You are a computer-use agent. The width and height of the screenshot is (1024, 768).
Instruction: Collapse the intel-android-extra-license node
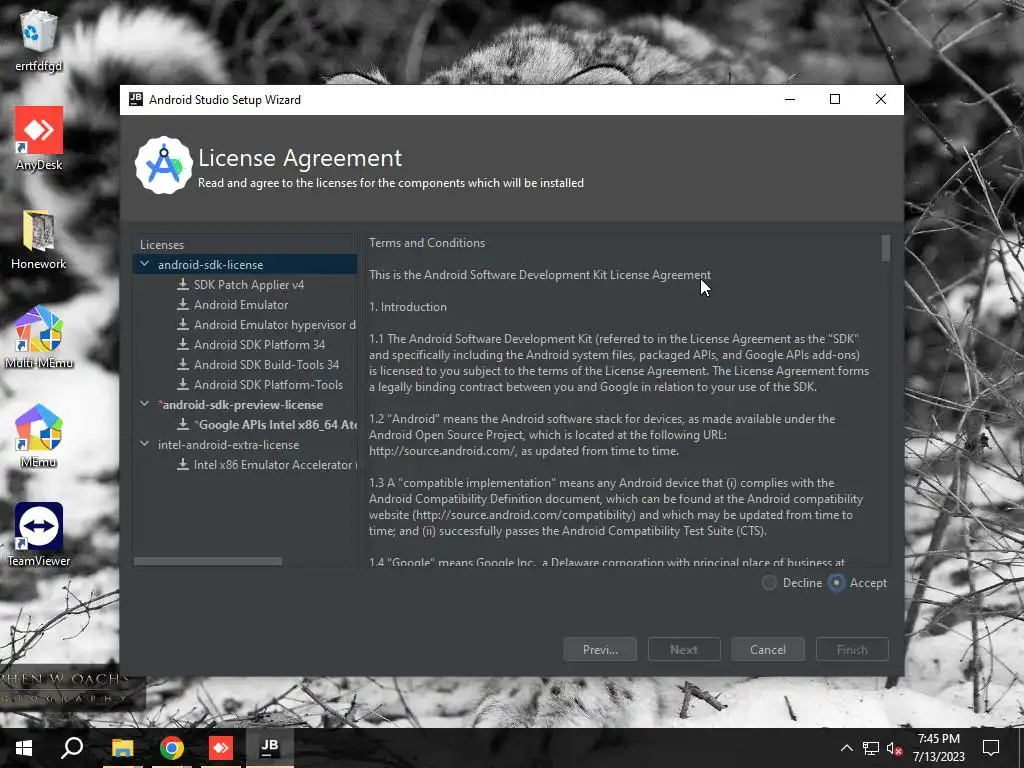[144, 444]
